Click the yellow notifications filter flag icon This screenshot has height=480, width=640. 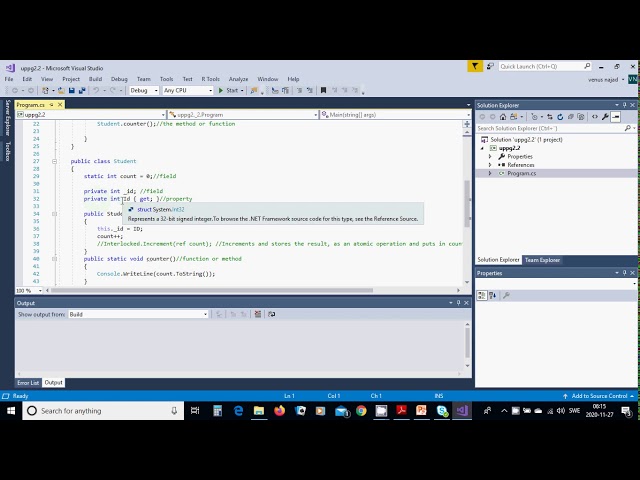[x=475, y=66]
